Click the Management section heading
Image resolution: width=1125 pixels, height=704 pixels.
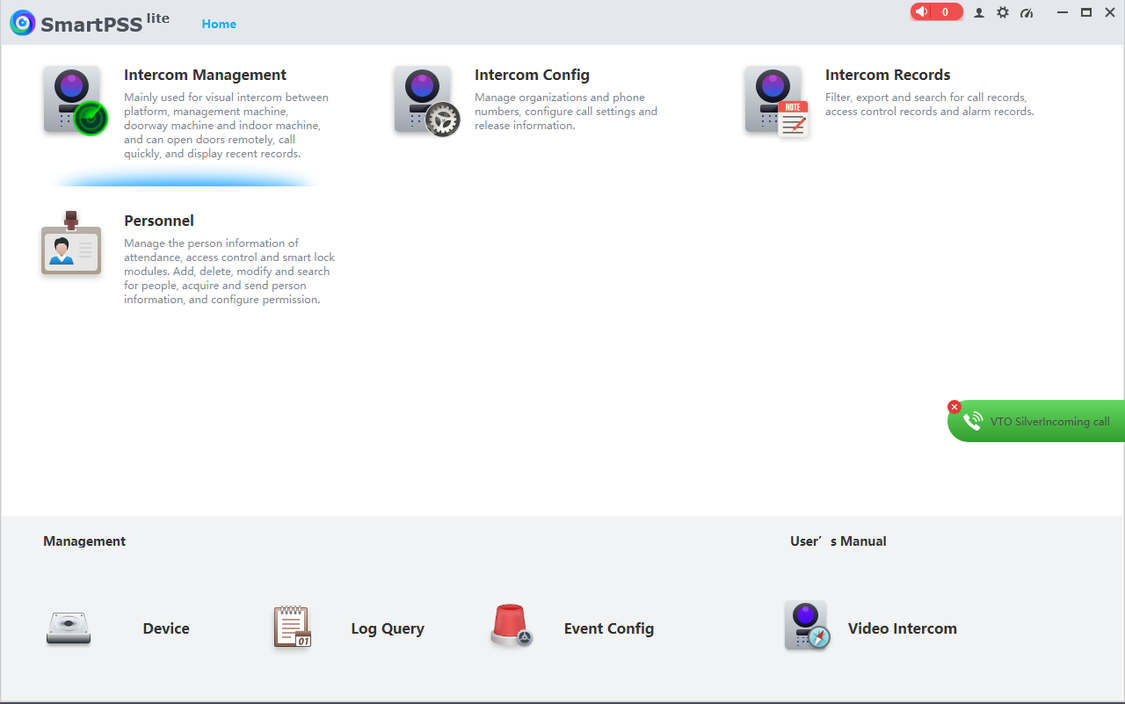[x=84, y=541]
